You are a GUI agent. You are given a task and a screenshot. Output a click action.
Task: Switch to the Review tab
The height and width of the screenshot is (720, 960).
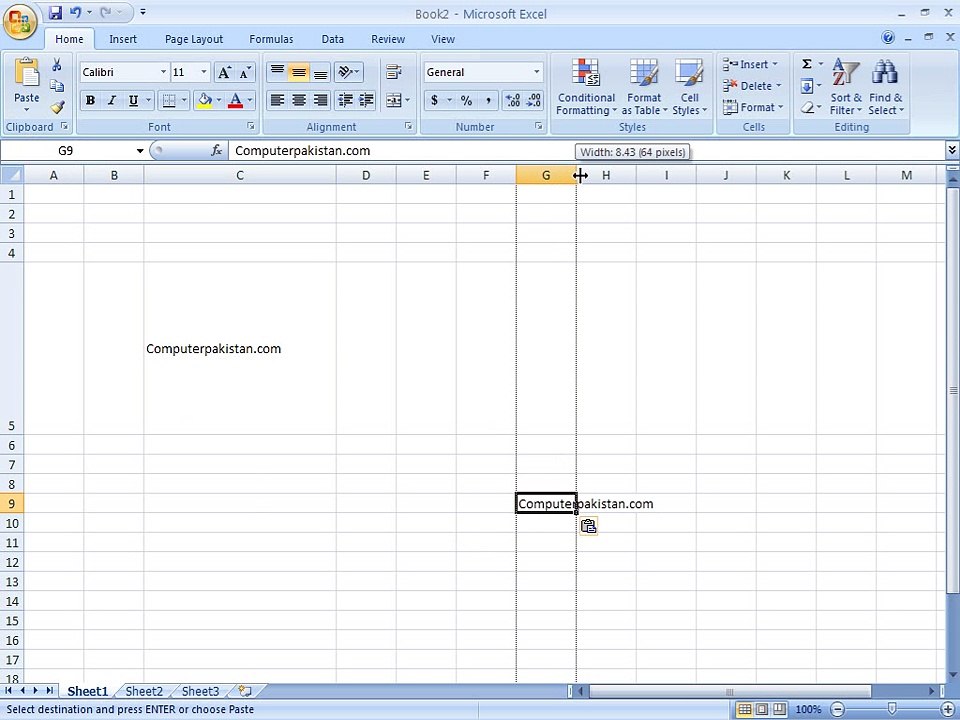pyautogui.click(x=388, y=39)
